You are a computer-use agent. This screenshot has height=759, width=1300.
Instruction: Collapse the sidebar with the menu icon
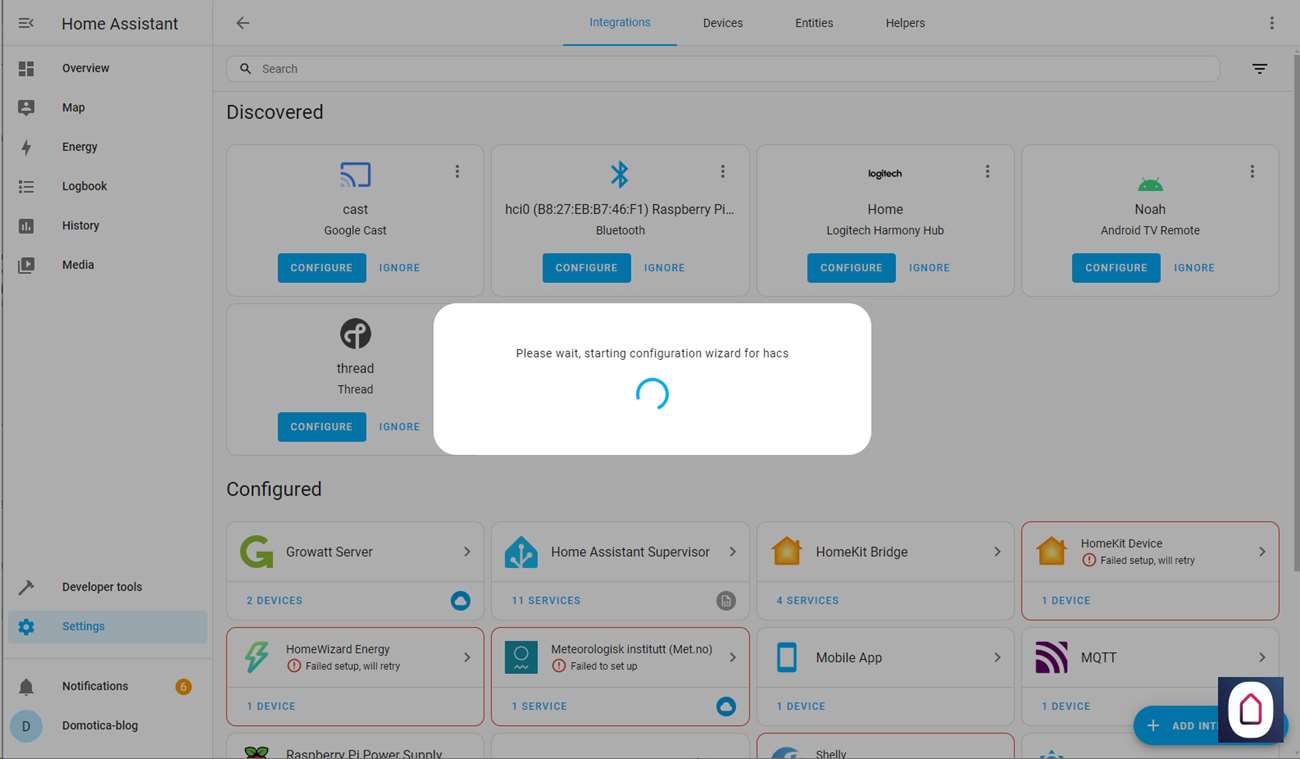[x=26, y=23]
